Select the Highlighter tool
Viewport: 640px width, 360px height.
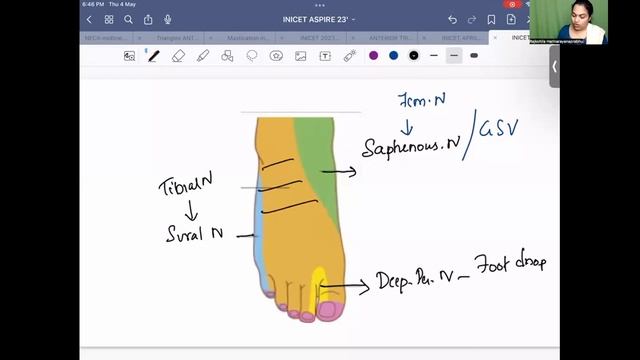(203, 56)
